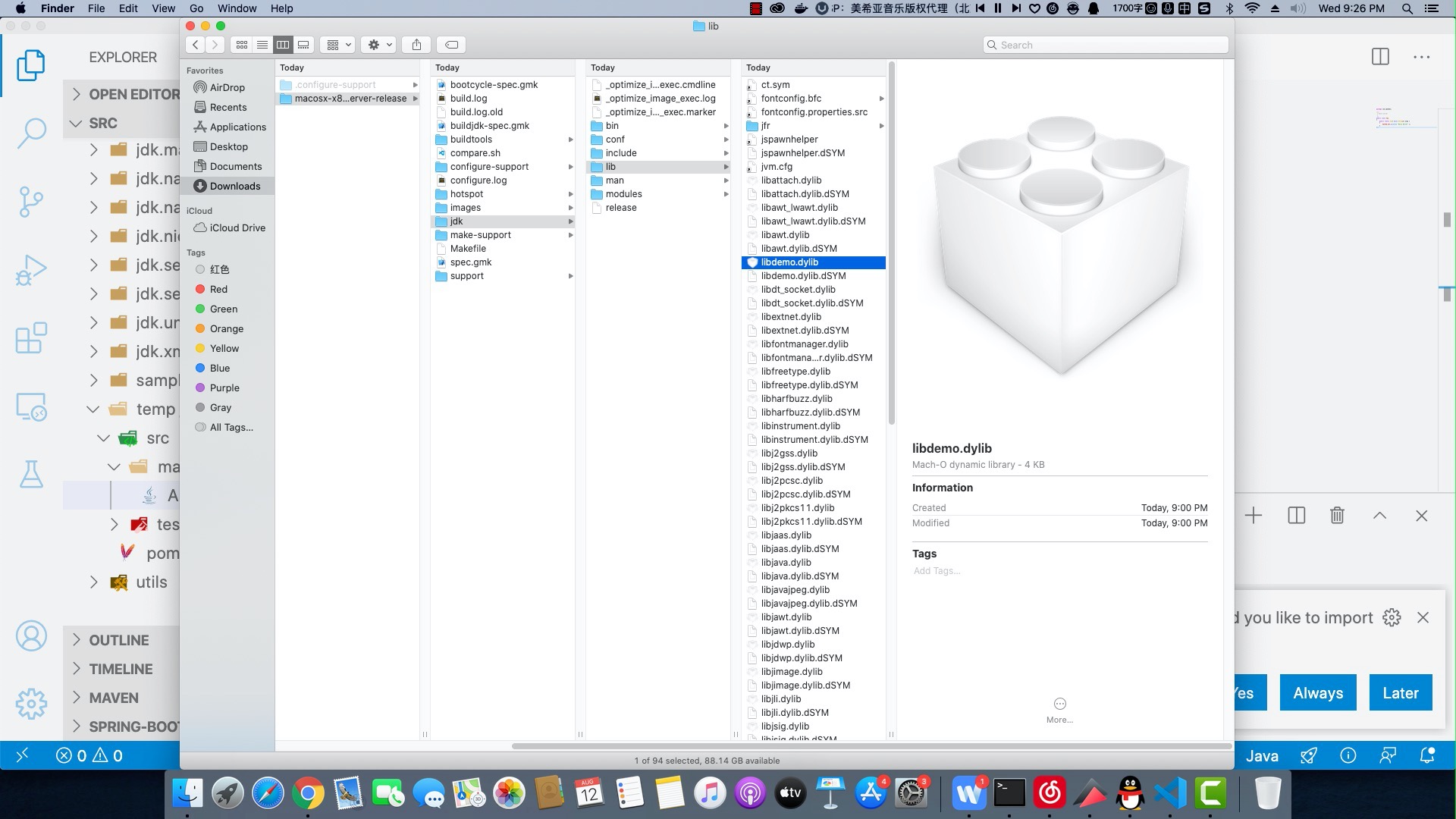
Task: Open the Go menu
Action: point(196,8)
